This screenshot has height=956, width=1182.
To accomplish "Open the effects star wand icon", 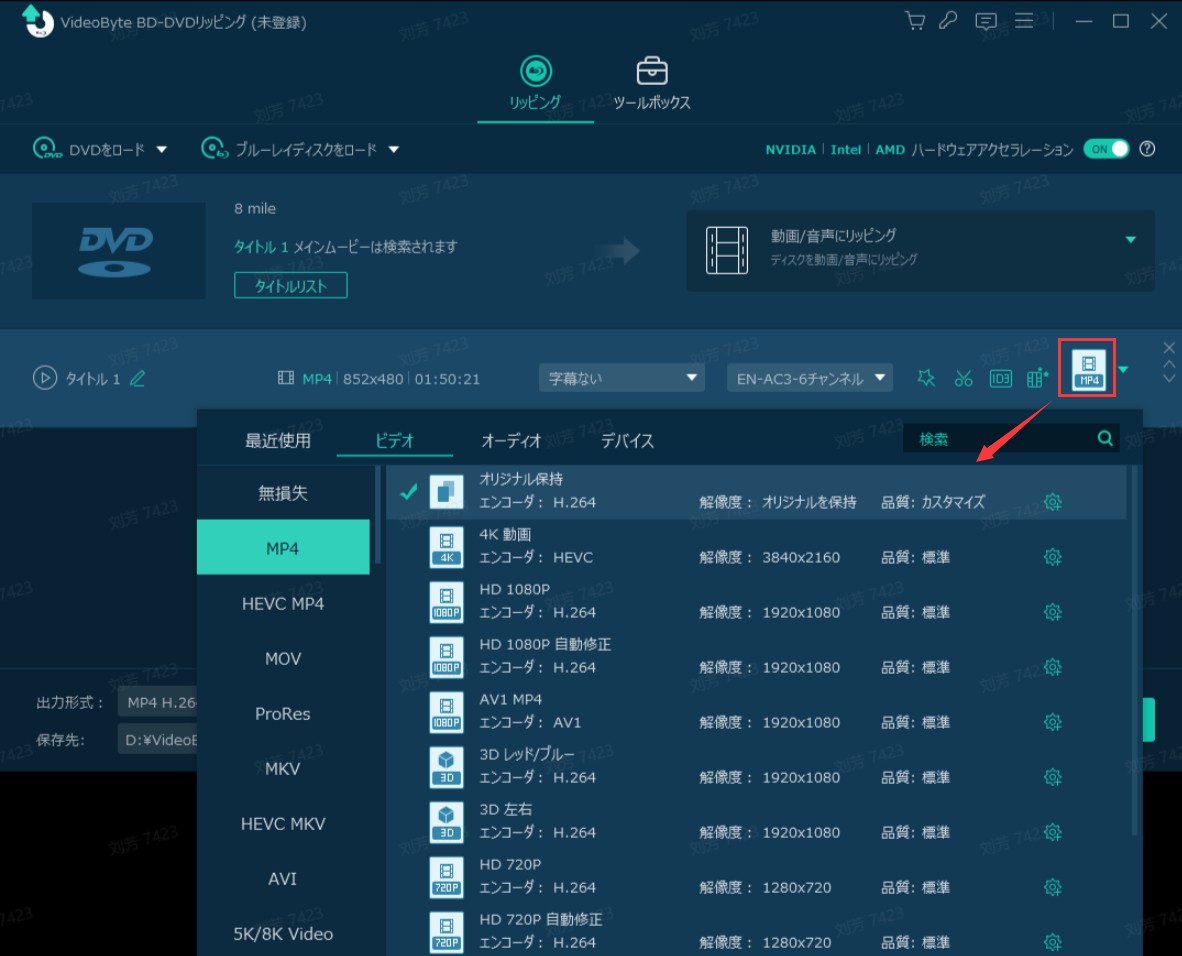I will click(x=926, y=378).
